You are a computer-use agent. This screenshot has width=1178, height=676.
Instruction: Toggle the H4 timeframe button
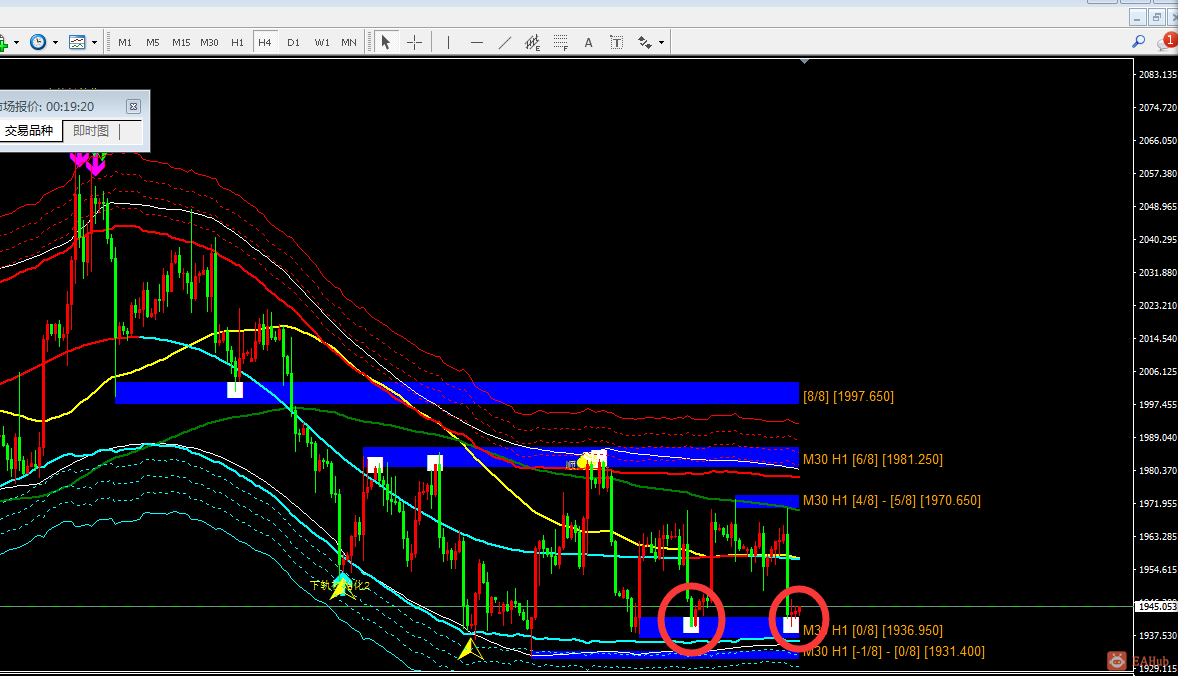[264, 43]
